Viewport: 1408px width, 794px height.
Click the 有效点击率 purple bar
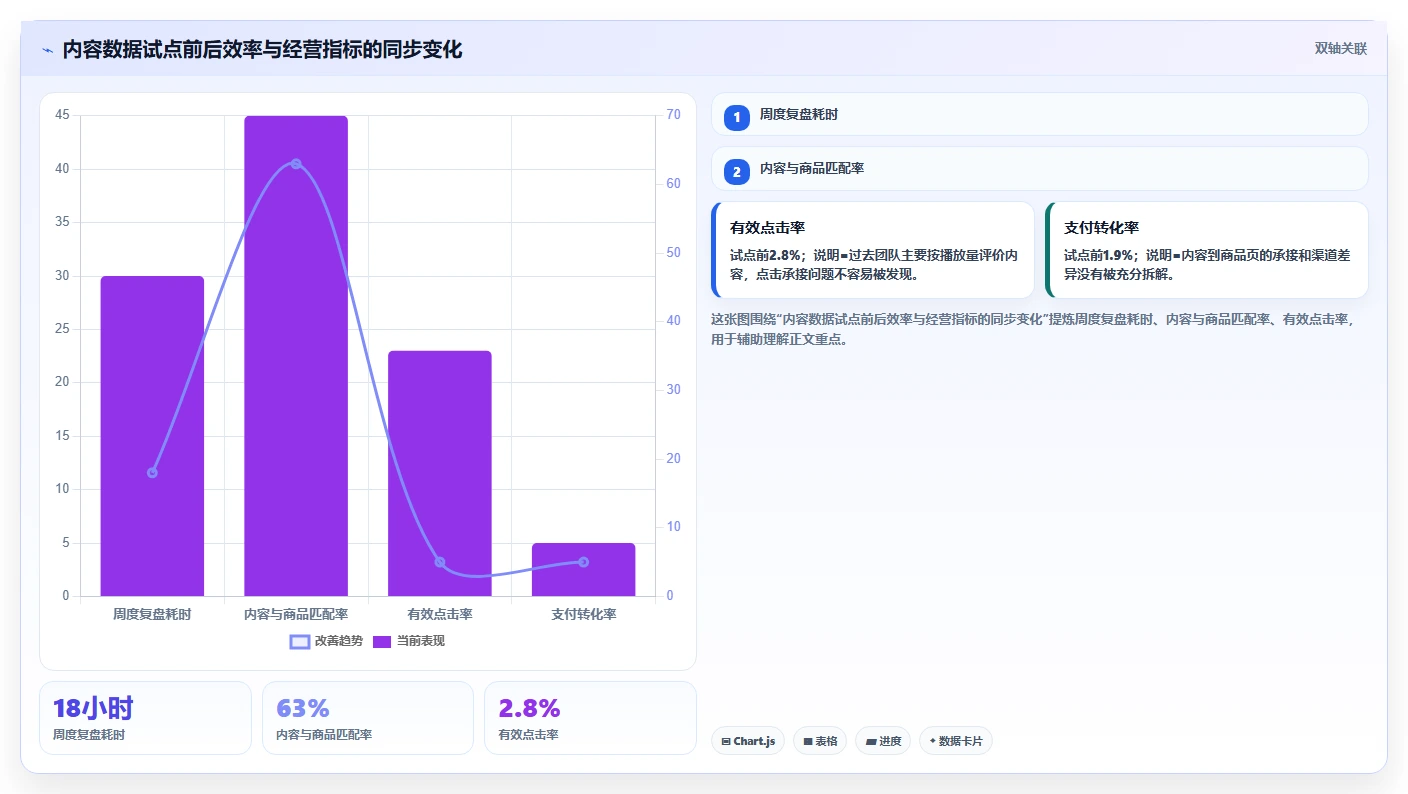coord(440,473)
